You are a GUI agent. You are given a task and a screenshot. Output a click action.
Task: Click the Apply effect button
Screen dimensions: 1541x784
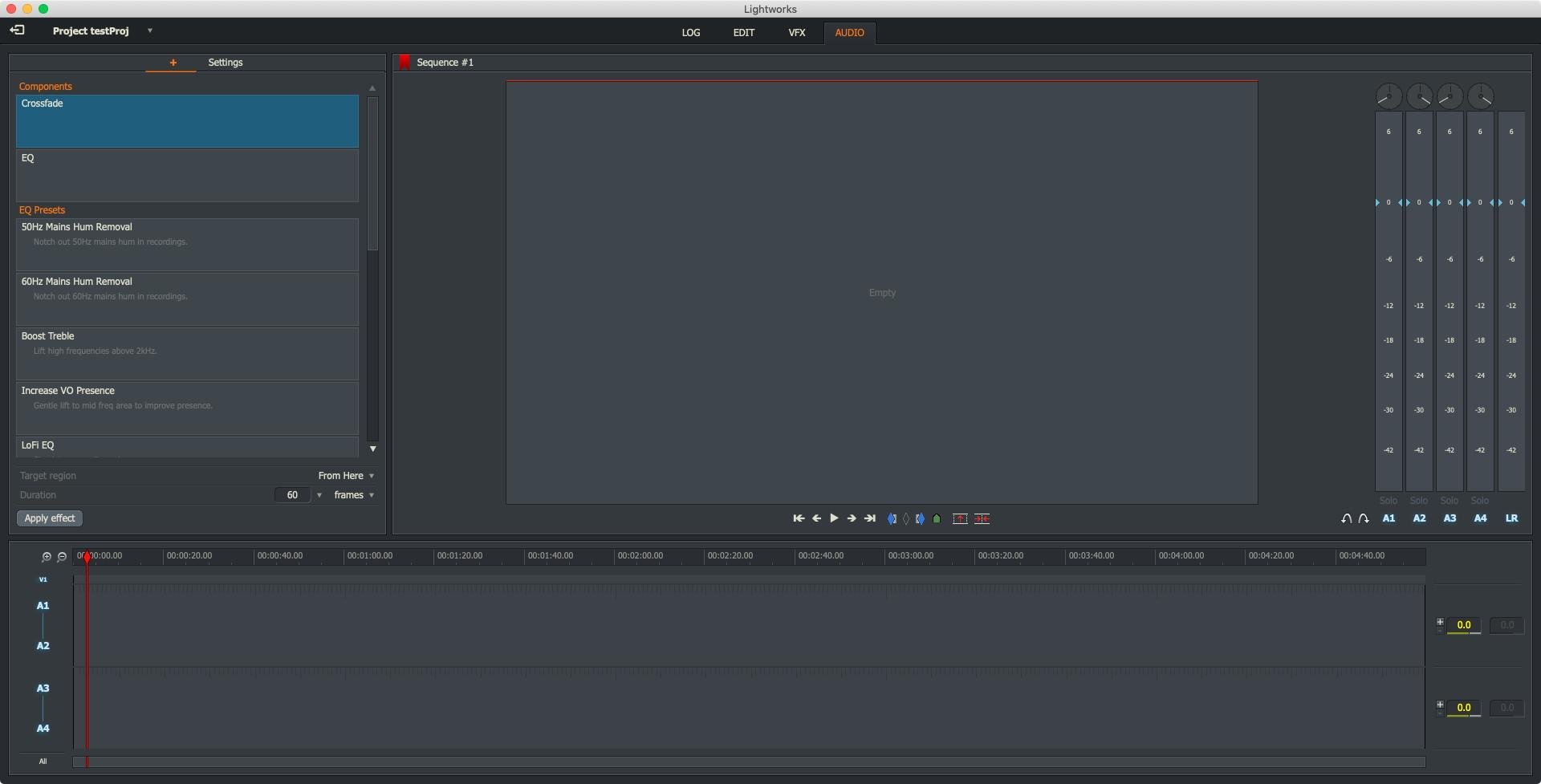coord(50,518)
